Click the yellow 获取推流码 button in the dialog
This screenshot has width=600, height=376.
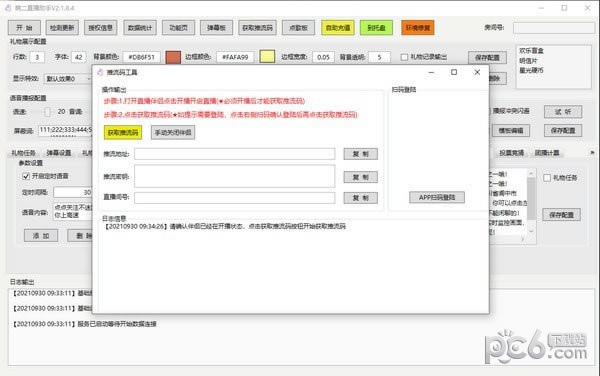pyautogui.click(x=123, y=132)
